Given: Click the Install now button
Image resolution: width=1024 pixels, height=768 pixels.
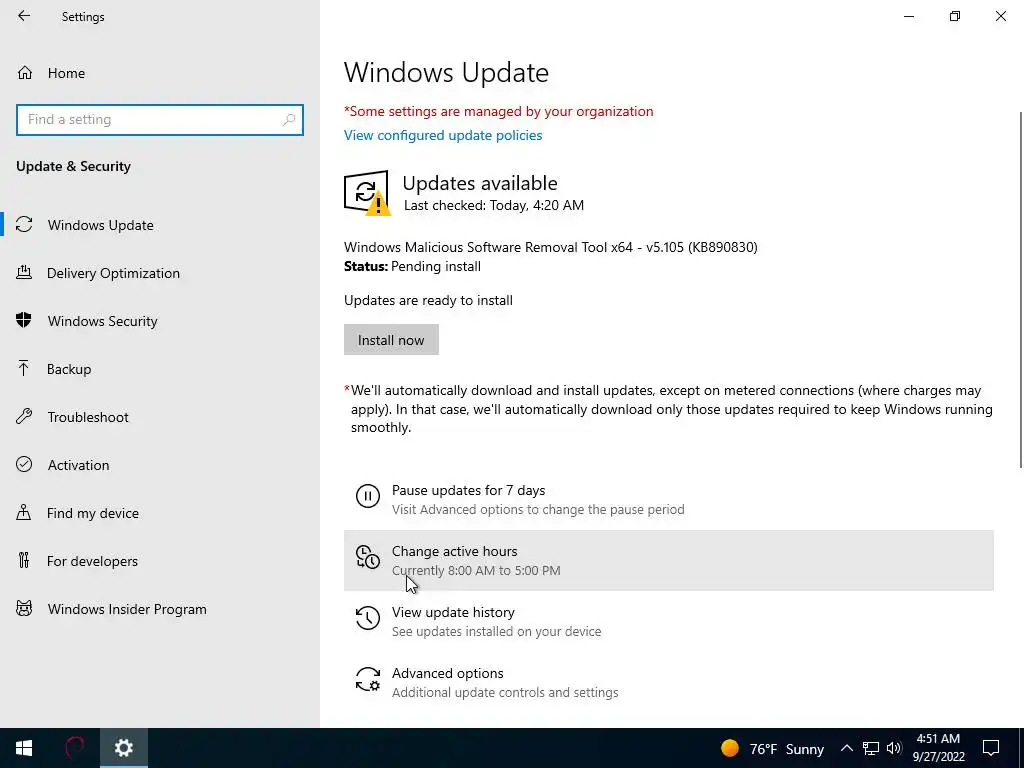Looking at the screenshot, I should tap(391, 340).
